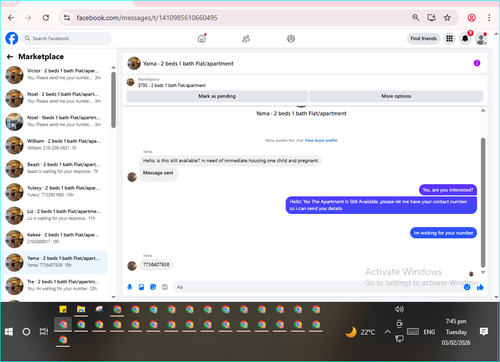The height and width of the screenshot is (362, 500).
Task: Click the address bar URL
Action: coord(147,18)
